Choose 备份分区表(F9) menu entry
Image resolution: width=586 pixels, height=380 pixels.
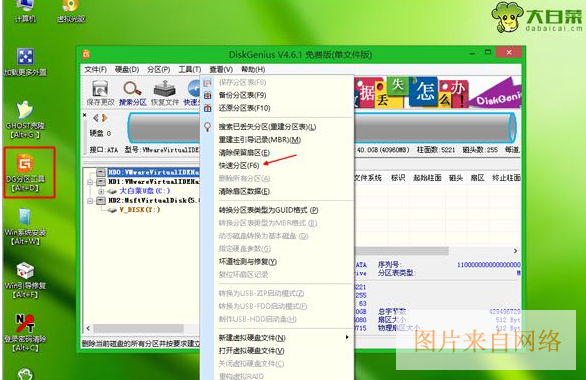point(242,95)
